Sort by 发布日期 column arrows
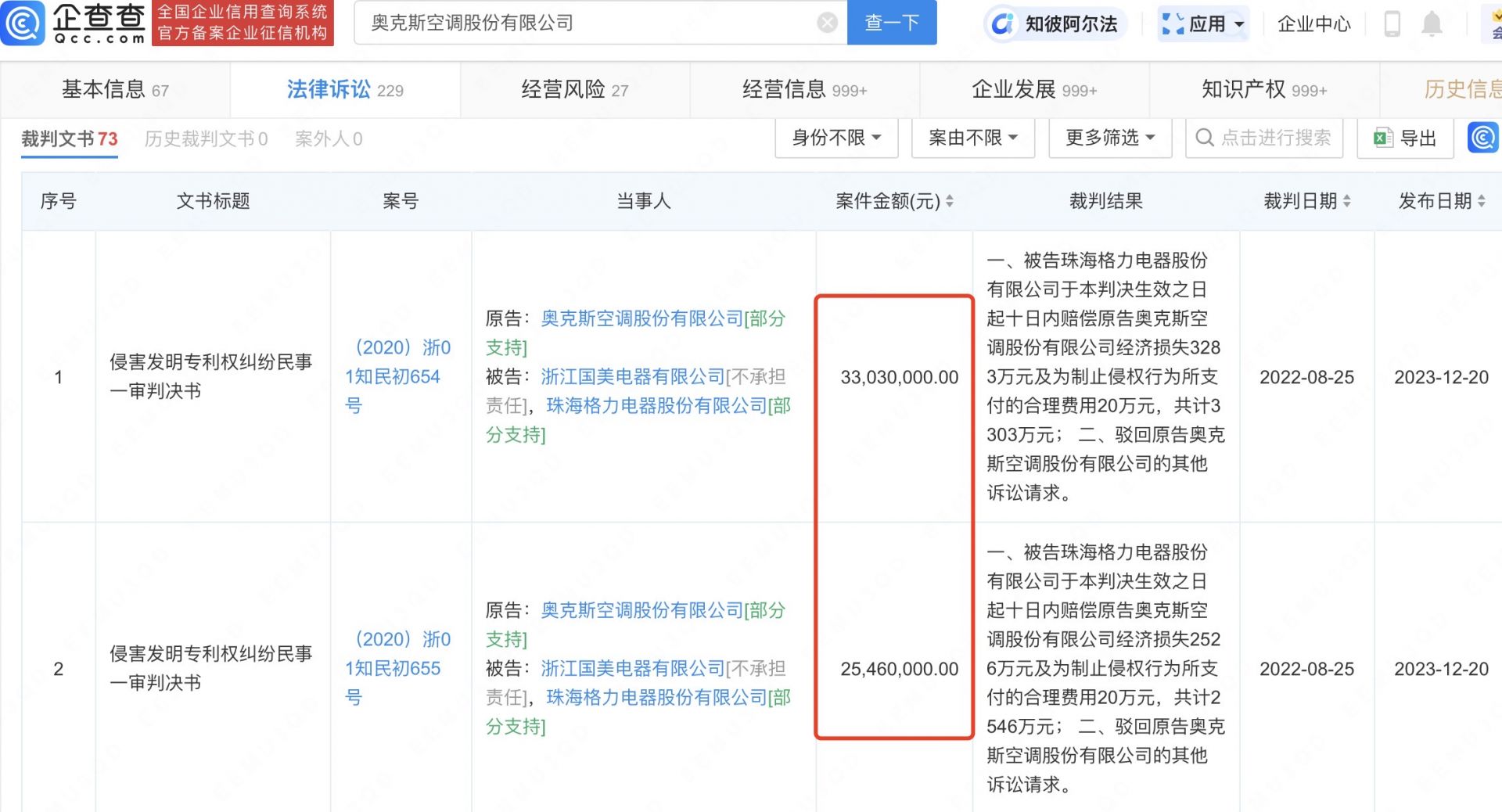The image size is (1502, 812). point(1481,201)
